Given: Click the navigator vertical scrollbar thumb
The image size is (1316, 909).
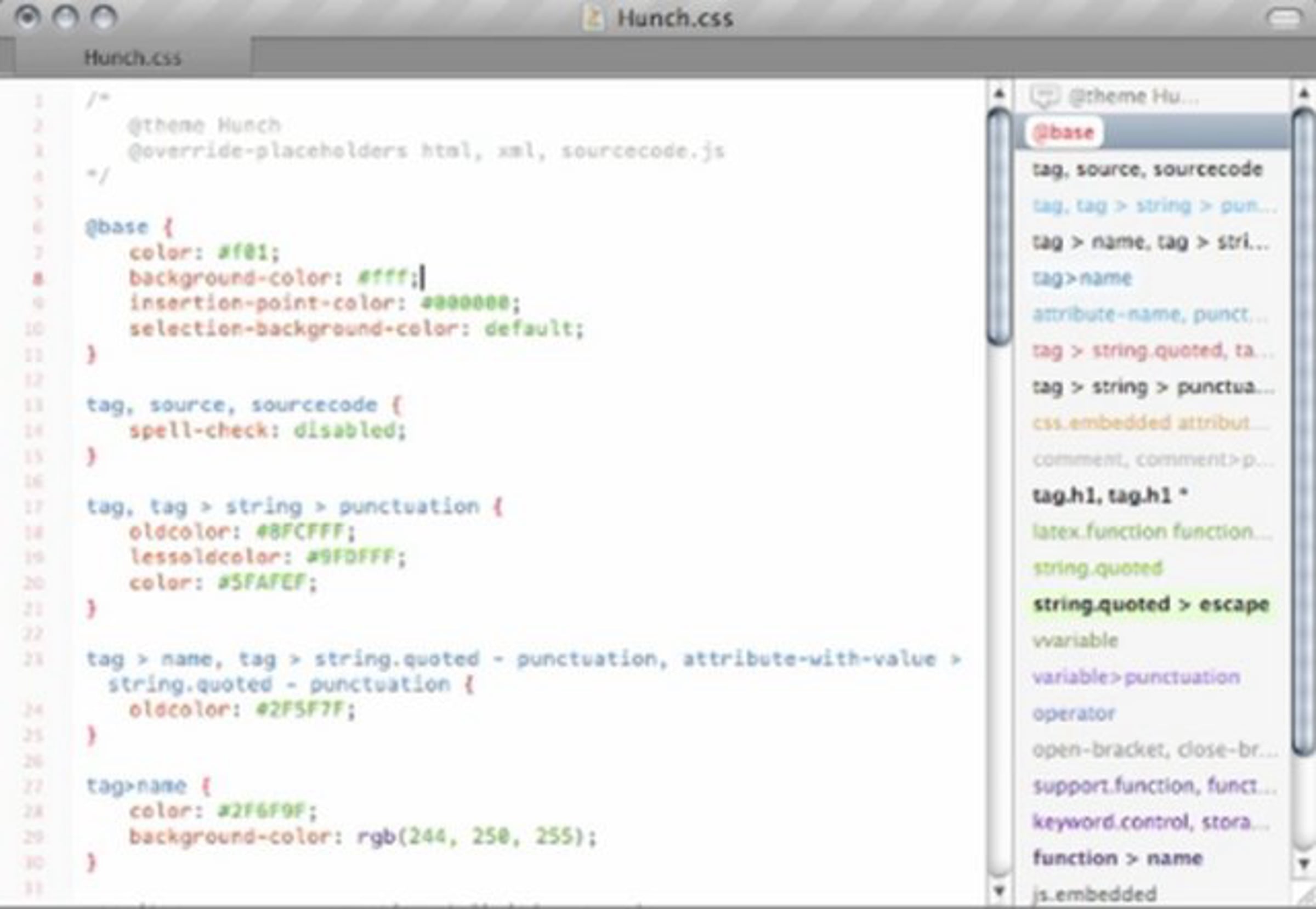Looking at the screenshot, I should click(x=1304, y=431).
